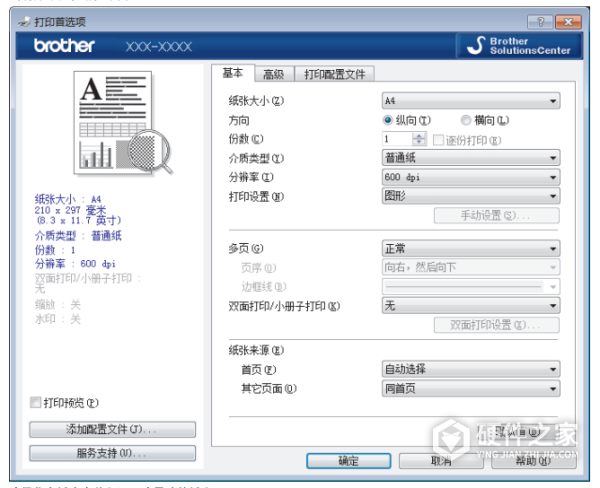Viewport: 600px width, 488px height.
Task: Open 双面打印/小册子打印 dropdown
Action: (471, 305)
